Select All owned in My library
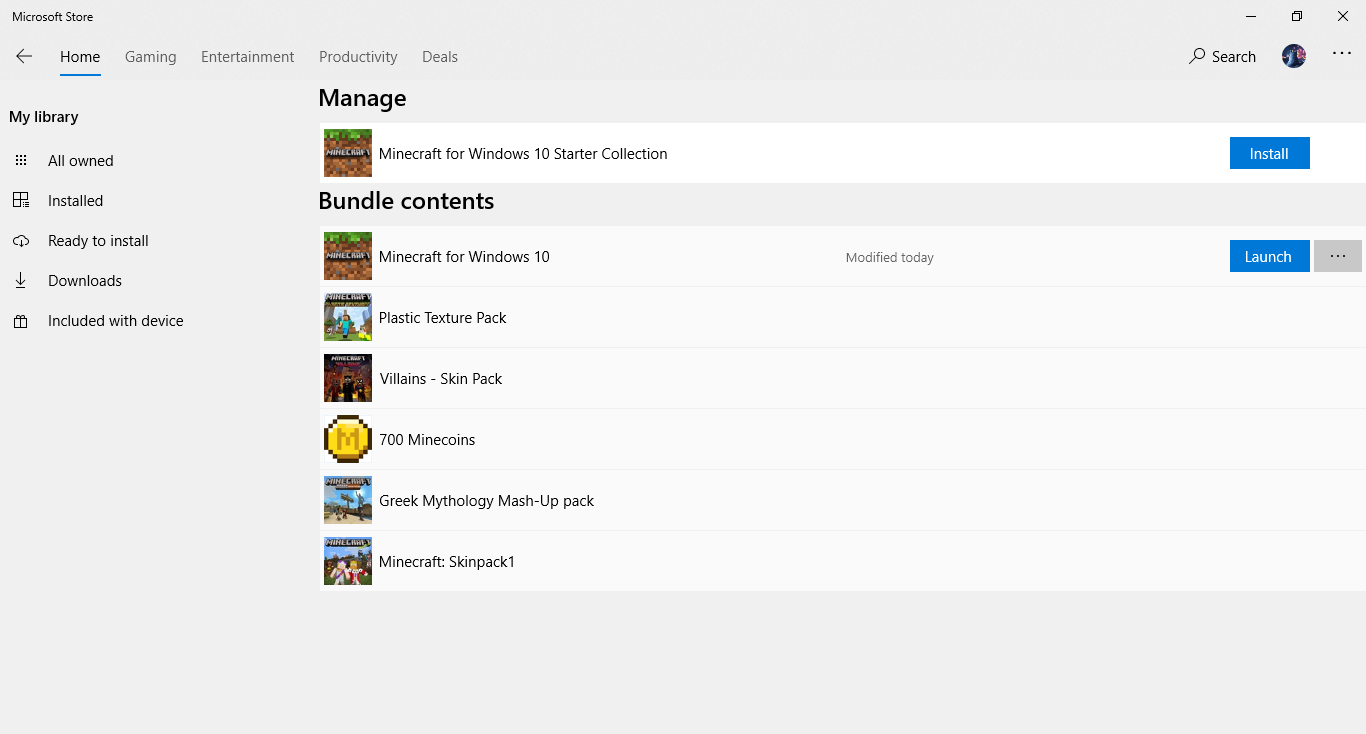 (x=81, y=161)
